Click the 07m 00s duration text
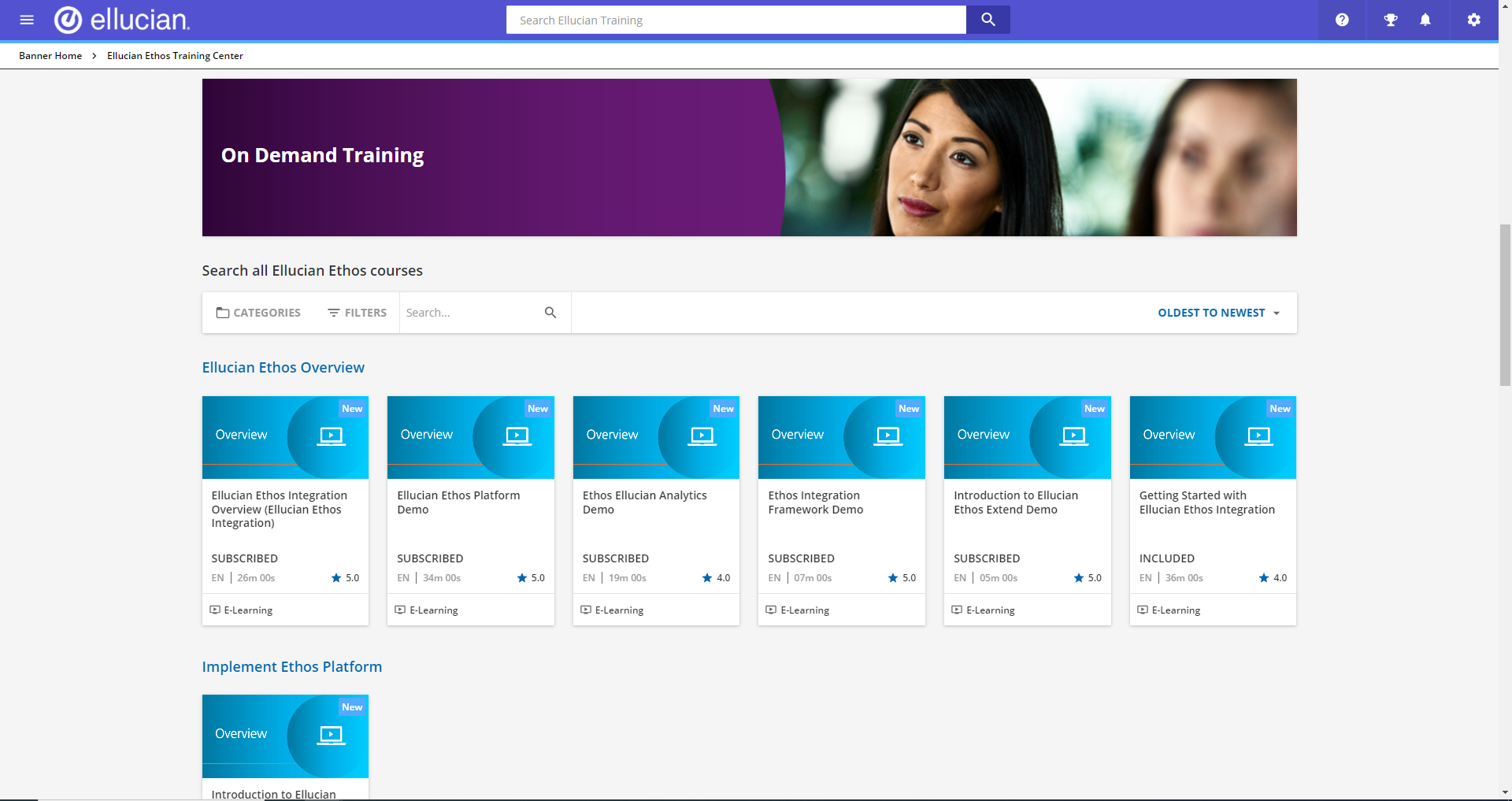The height and width of the screenshot is (801, 1512). click(813, 578)
